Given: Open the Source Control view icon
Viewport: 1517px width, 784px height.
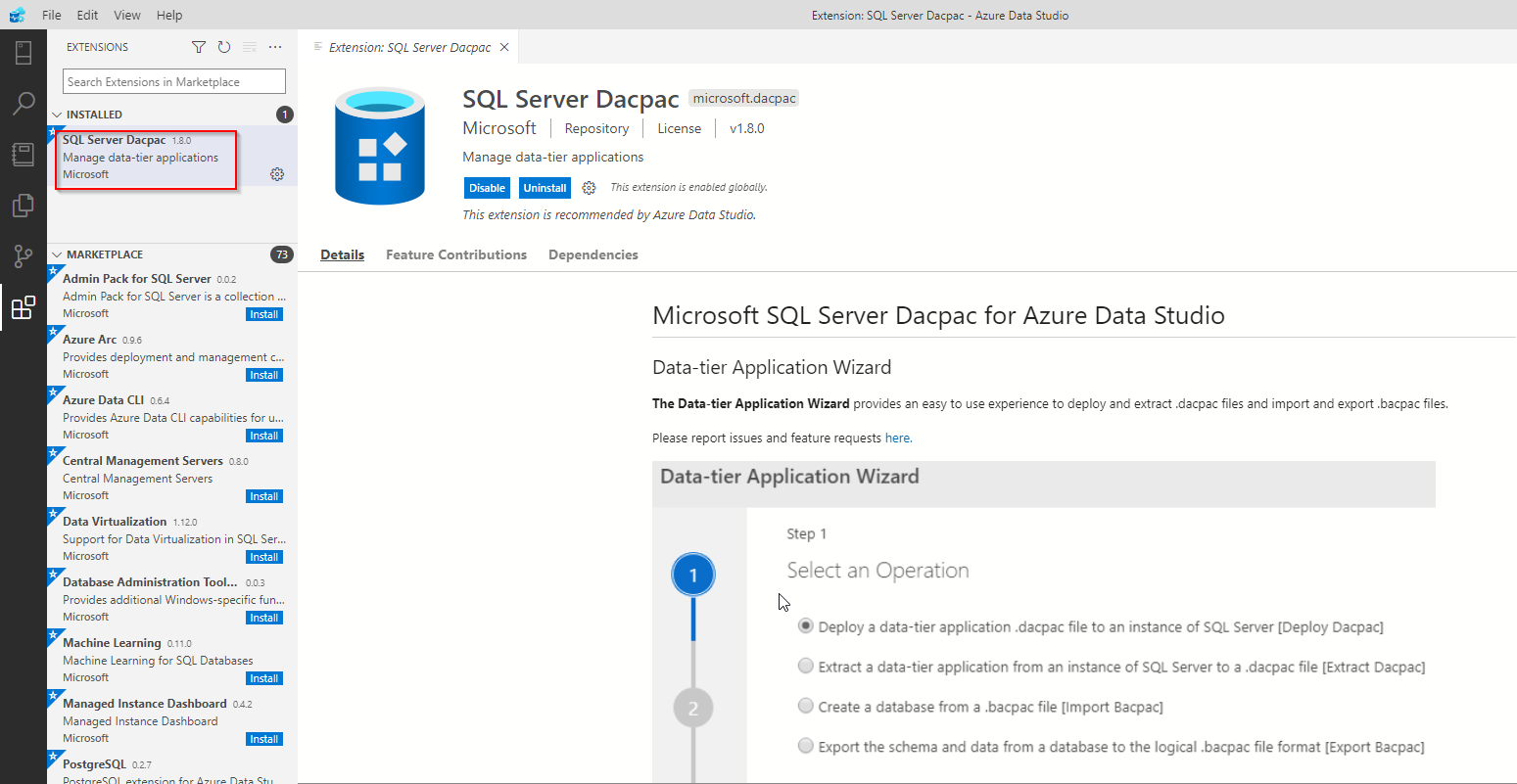Looking at the screenshot, I should 24,256.
